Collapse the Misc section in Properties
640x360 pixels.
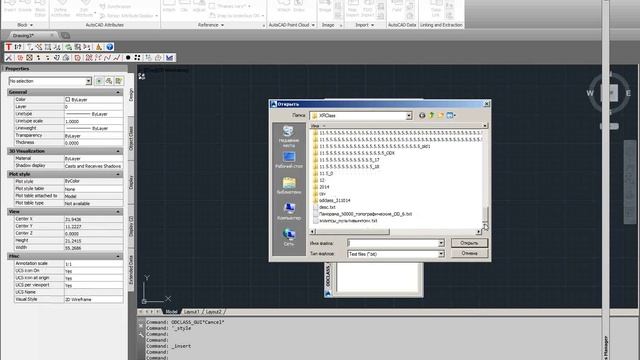point(118,256)
